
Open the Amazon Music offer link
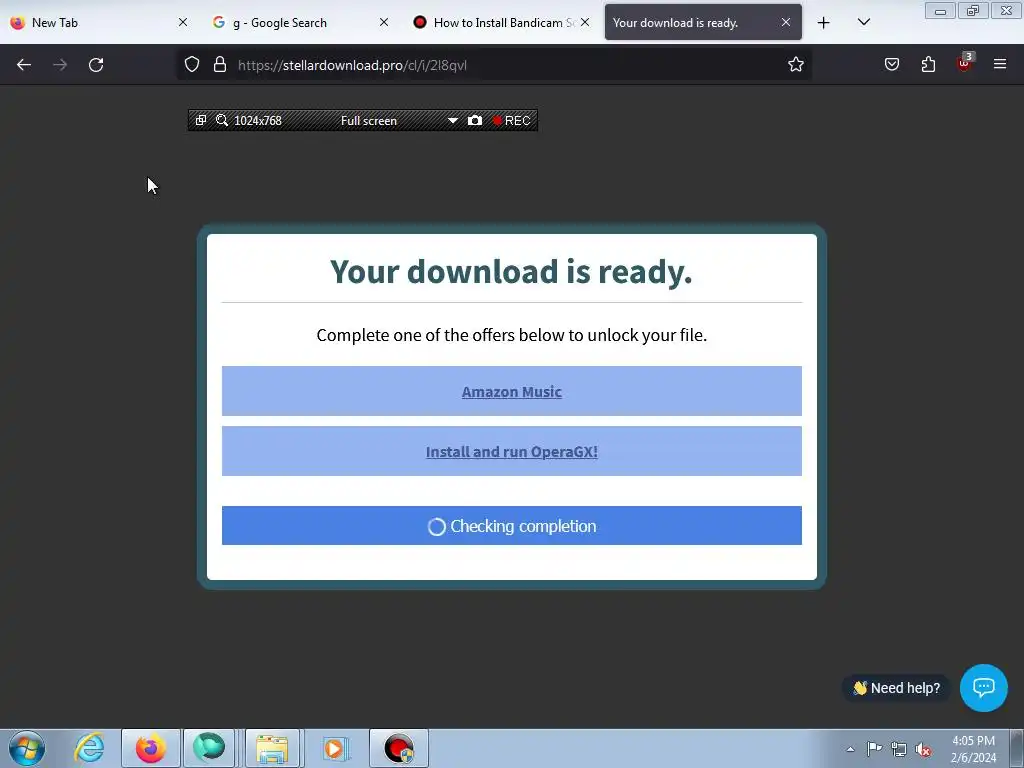click(x=511, y=392)
